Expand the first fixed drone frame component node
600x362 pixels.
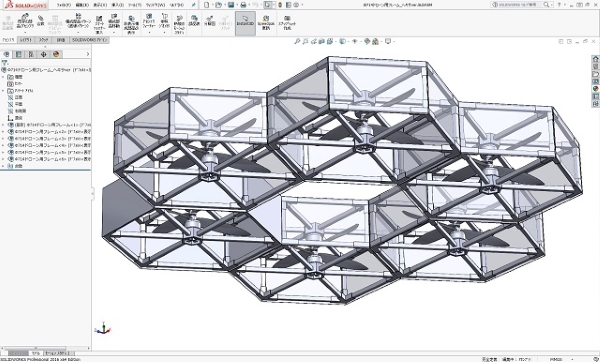3,125
